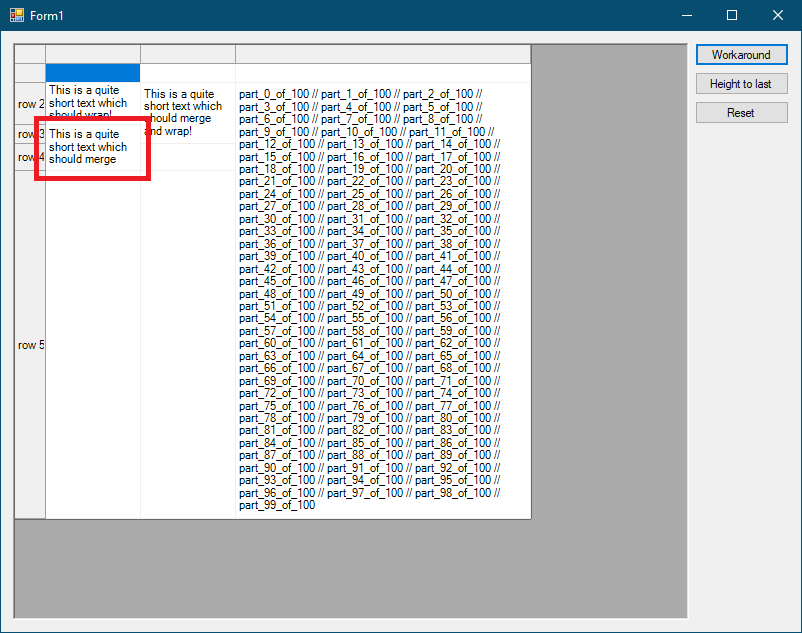Viewport: 802px width, 633px height.
Task: Close the Form1 window
Action: pyautogui.click(x=778, y=15)
